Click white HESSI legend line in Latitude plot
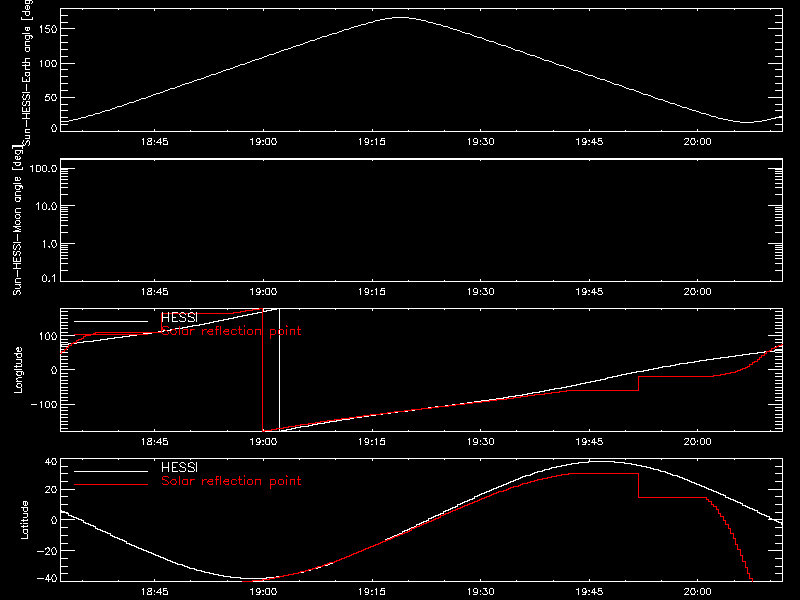 tap(111, 471)
